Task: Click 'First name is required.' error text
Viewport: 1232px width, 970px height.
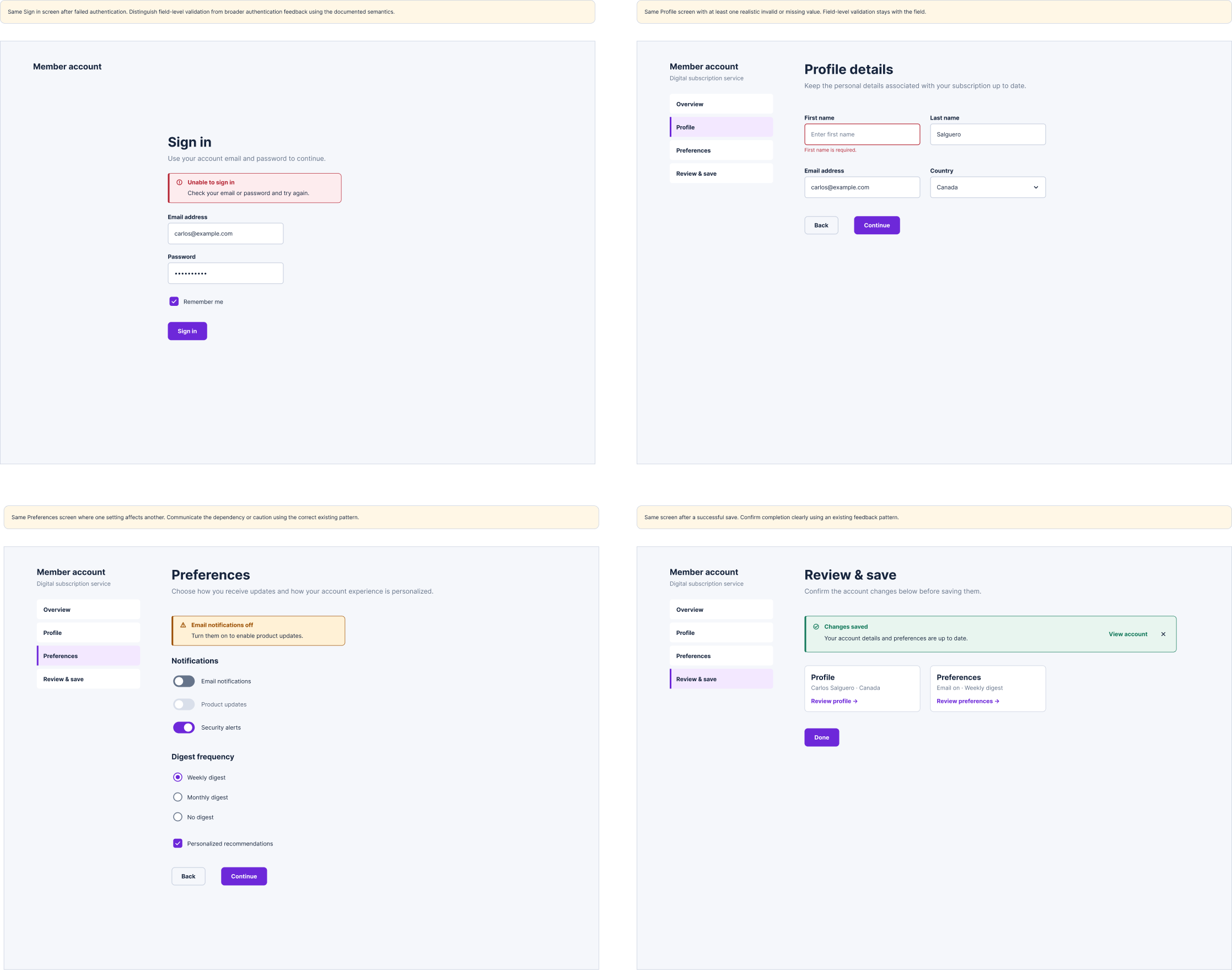Action: pyautogui.click(x=830, y=150)
